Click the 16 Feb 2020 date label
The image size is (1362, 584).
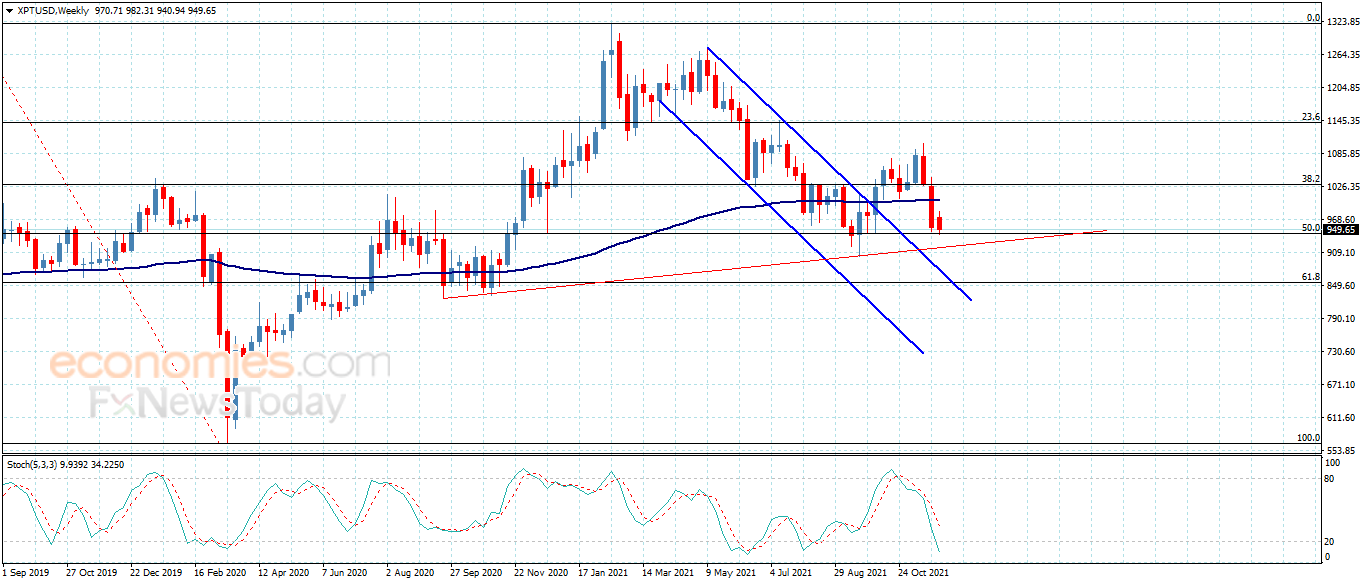pos(220,573)
